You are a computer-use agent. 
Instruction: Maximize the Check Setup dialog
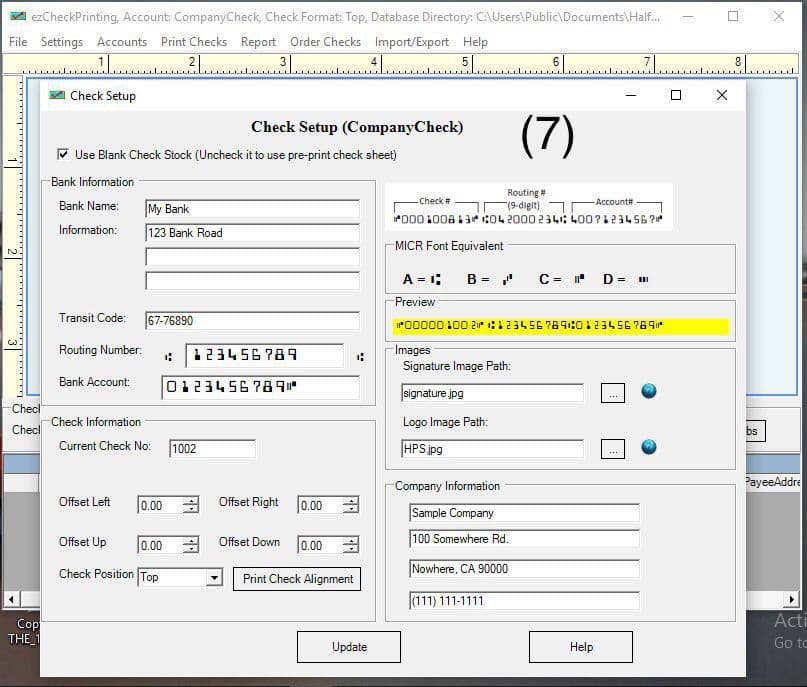point(676,96)
